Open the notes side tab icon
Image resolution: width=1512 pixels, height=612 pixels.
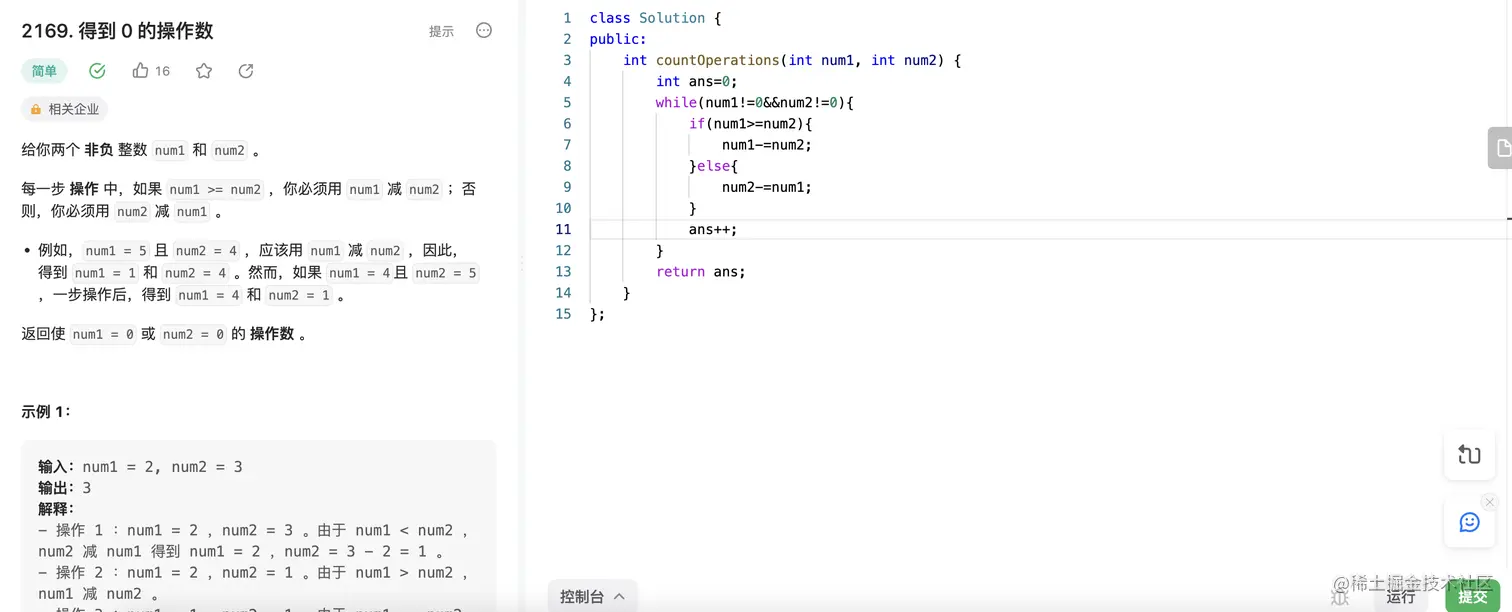point(1501,148)
